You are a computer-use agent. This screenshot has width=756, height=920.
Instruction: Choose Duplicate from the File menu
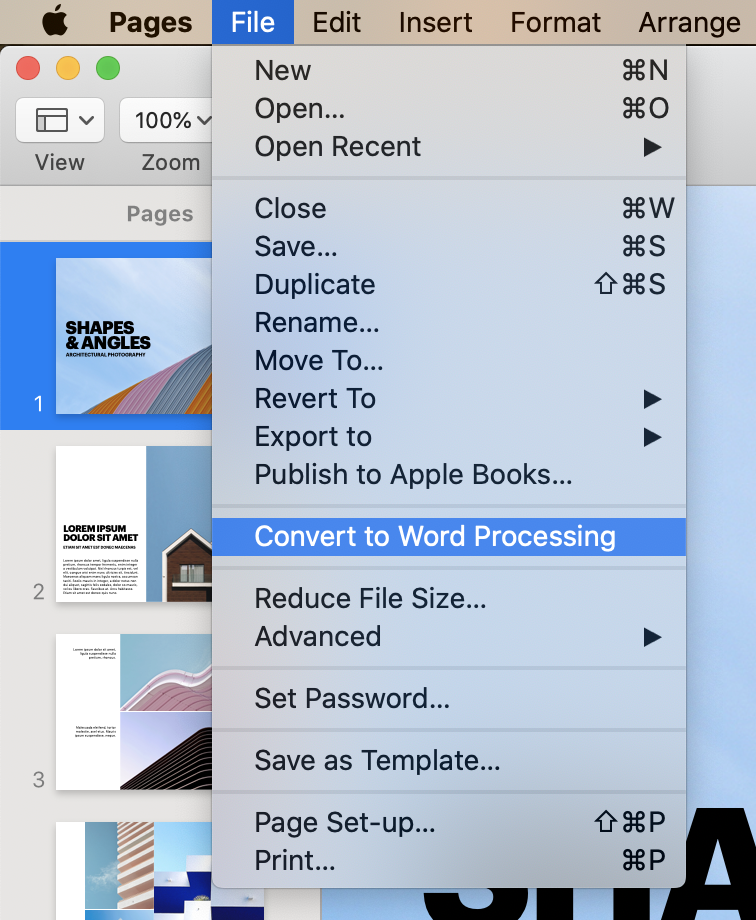point(449,285)
